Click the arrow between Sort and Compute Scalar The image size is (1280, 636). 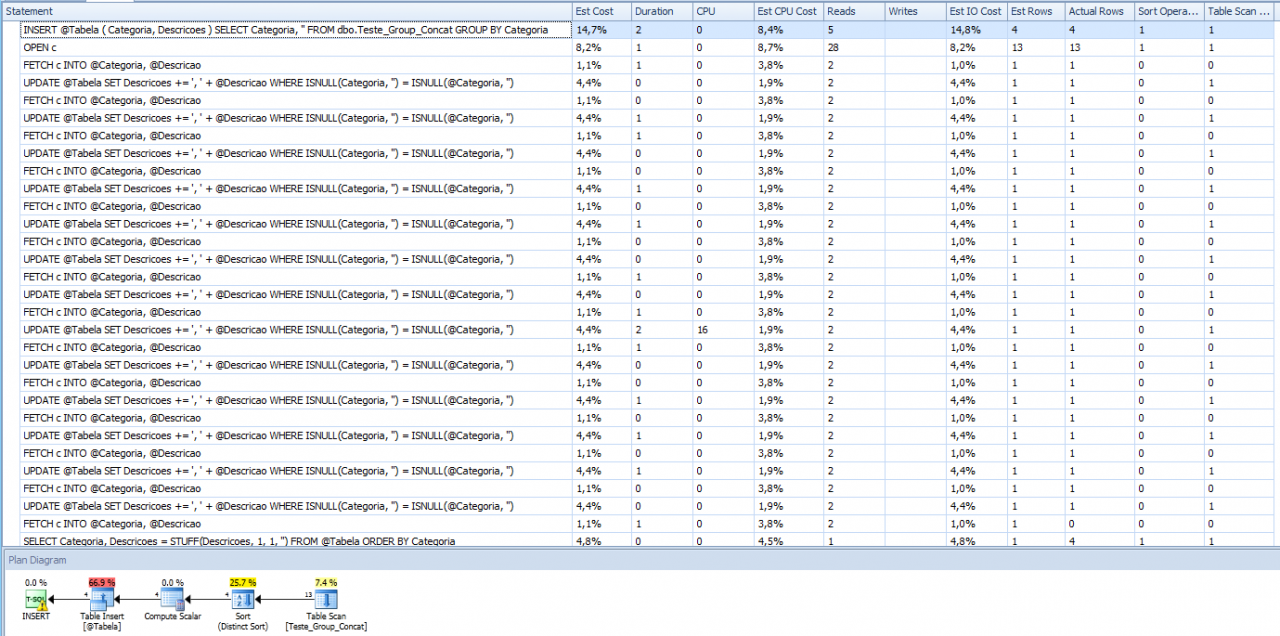click(206, 600)
